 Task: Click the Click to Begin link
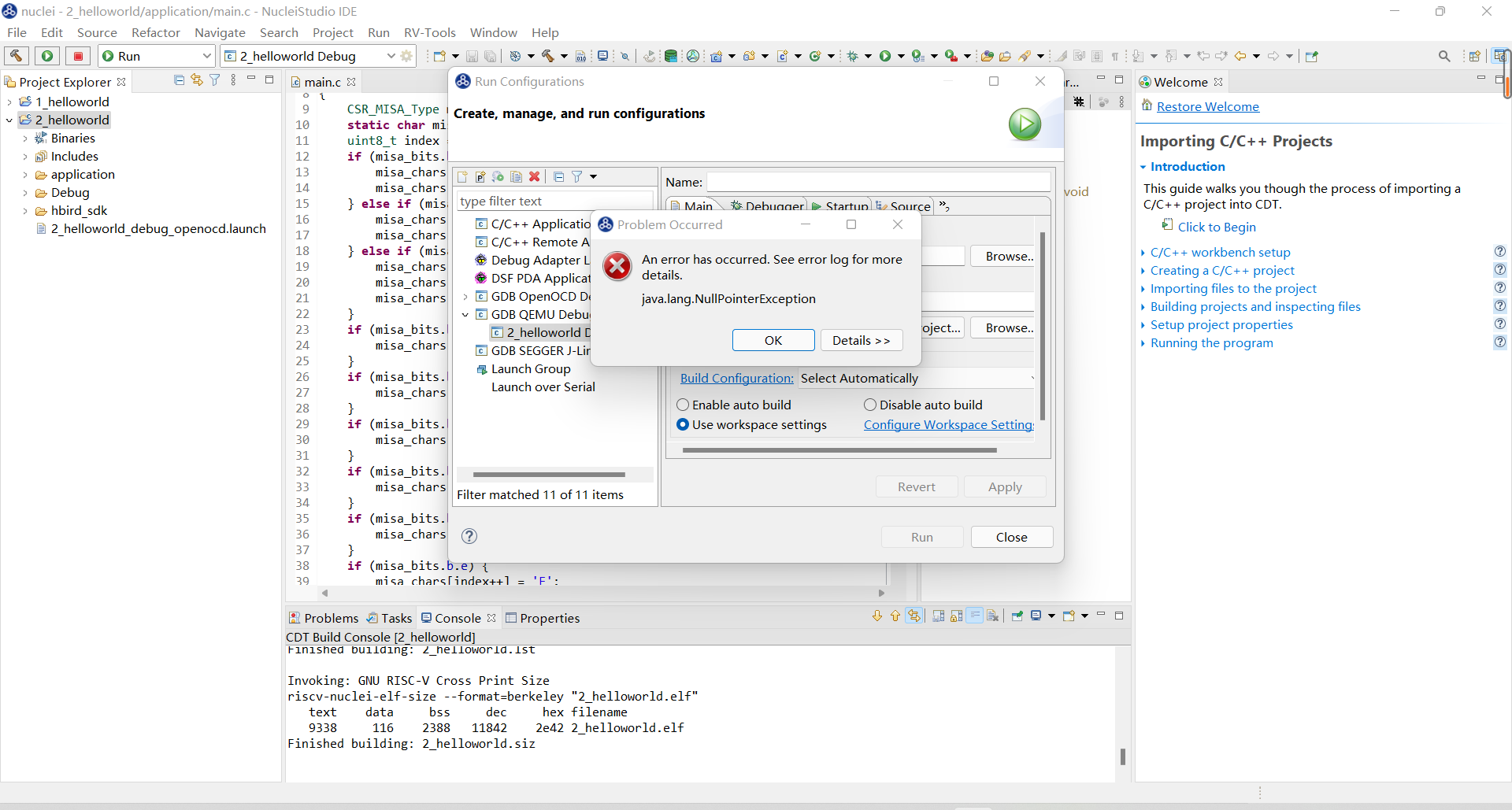[x=1217, y=227]
